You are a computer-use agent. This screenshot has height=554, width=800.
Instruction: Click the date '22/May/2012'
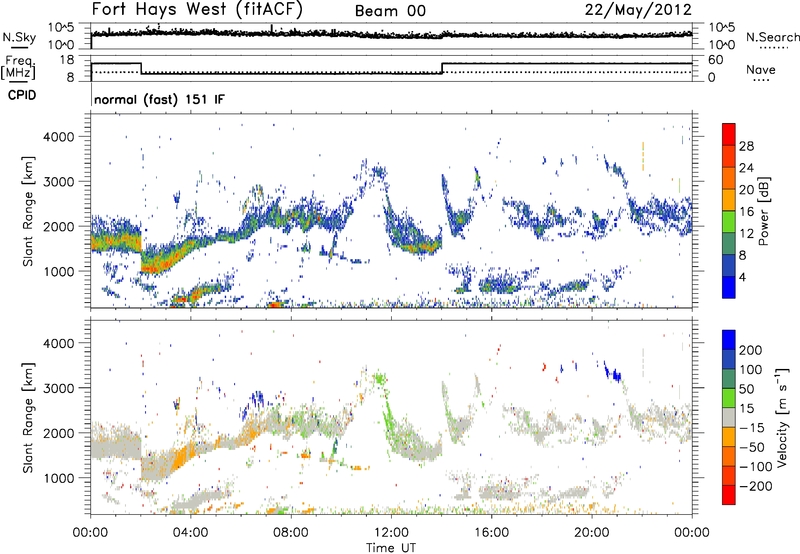point(638,10)
